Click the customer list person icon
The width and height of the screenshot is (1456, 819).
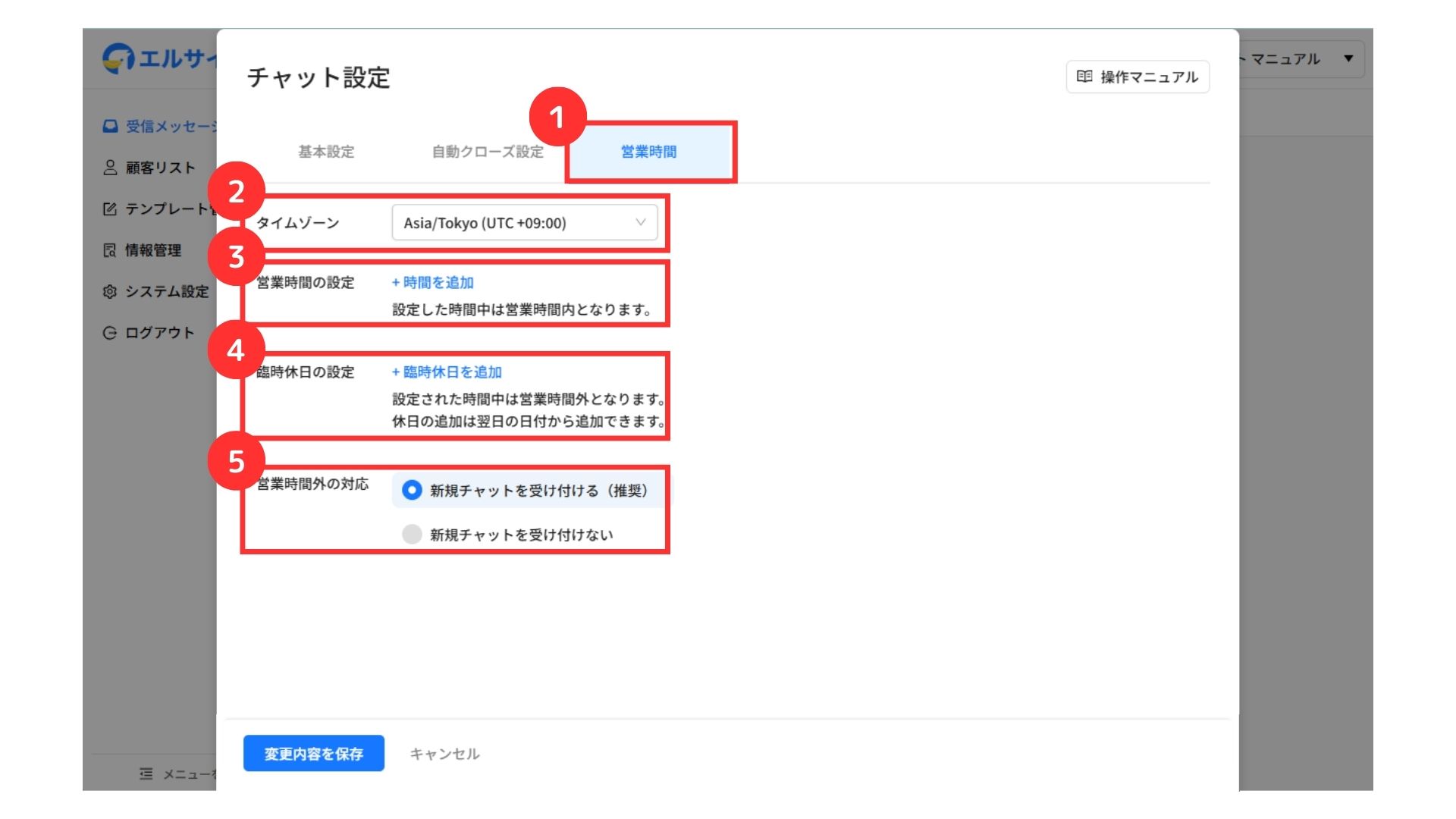click(110, 168)
